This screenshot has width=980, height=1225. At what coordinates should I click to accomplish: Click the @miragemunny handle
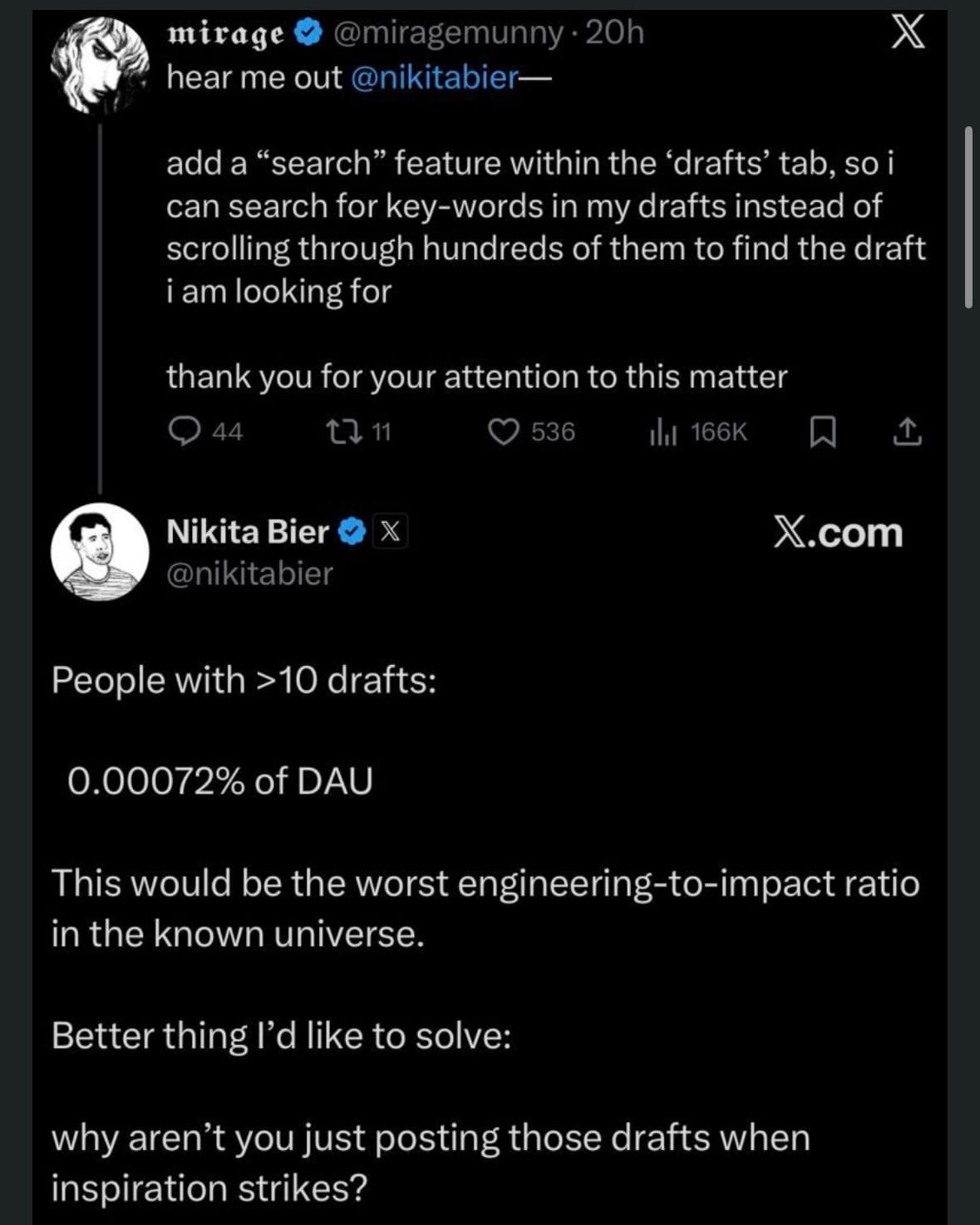click(448, 32)
